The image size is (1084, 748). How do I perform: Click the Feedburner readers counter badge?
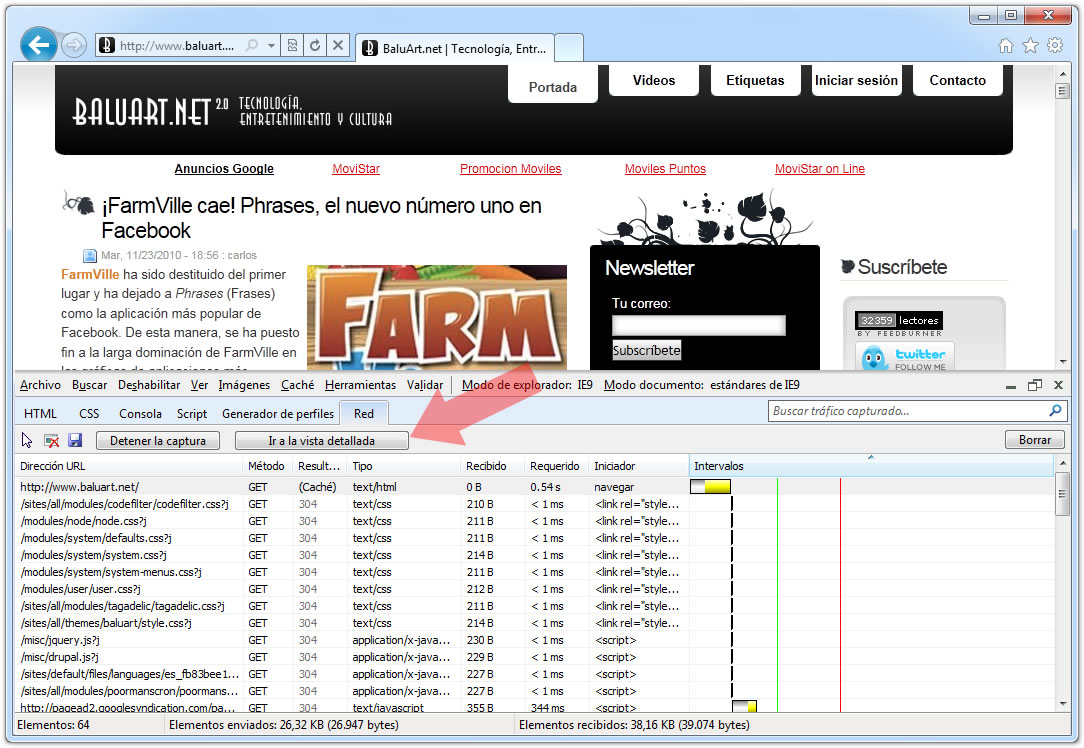(899, 324)
